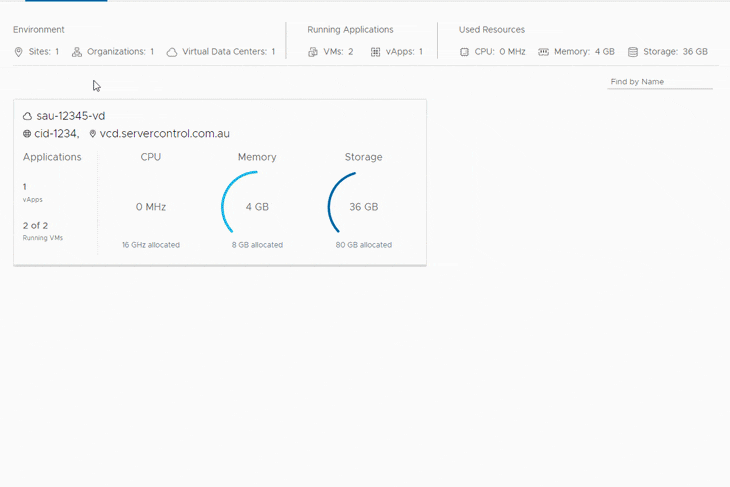The image size is (730, 487).
Task: Click the vcd.servercontrol.com.au site name
Action: [165, 134]
